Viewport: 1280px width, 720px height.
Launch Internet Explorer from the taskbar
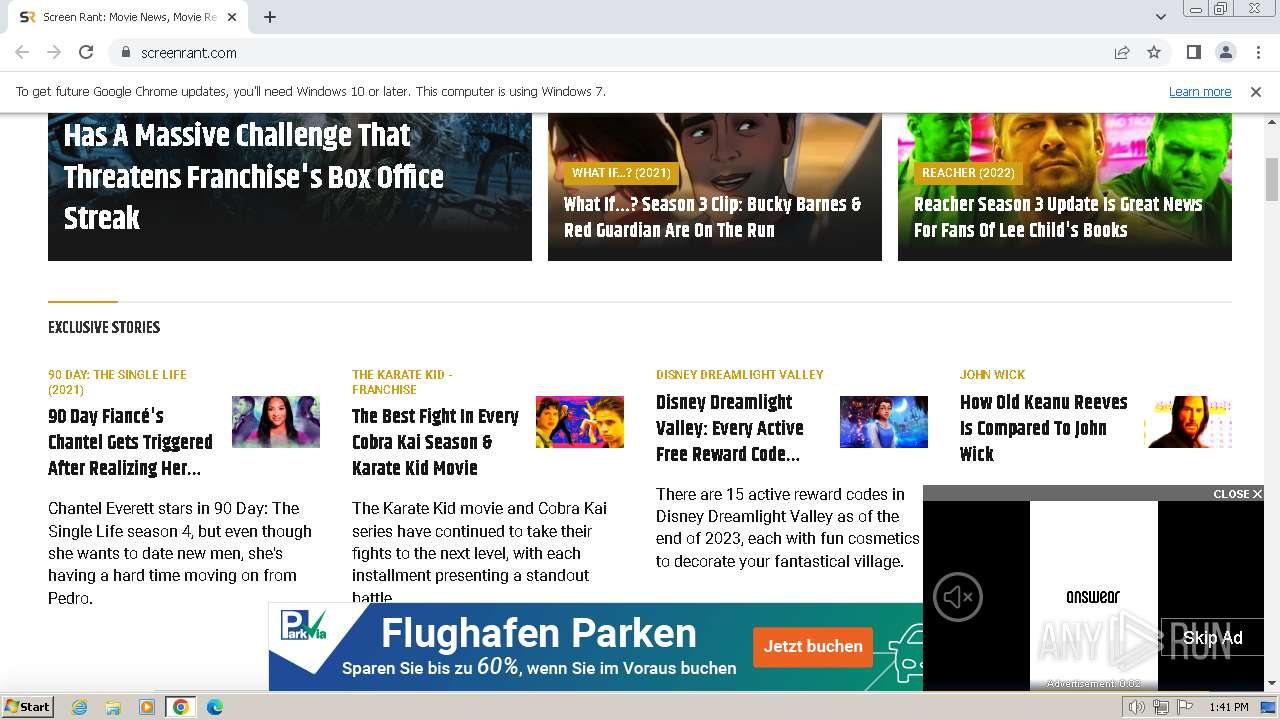(x=80, y=707)
